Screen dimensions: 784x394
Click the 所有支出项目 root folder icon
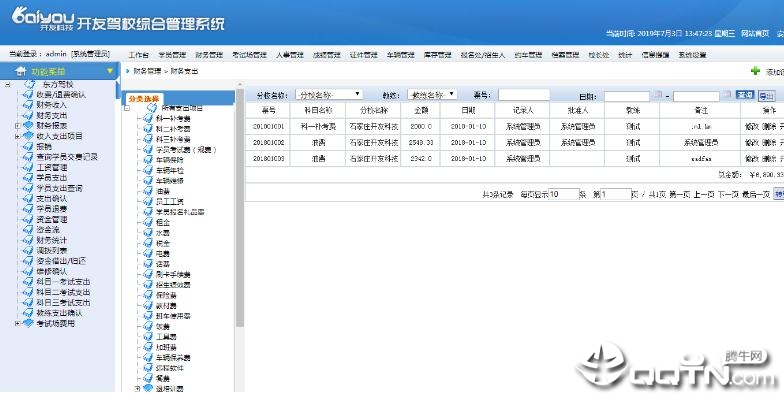pyautogui.click(x=152, y=108)
